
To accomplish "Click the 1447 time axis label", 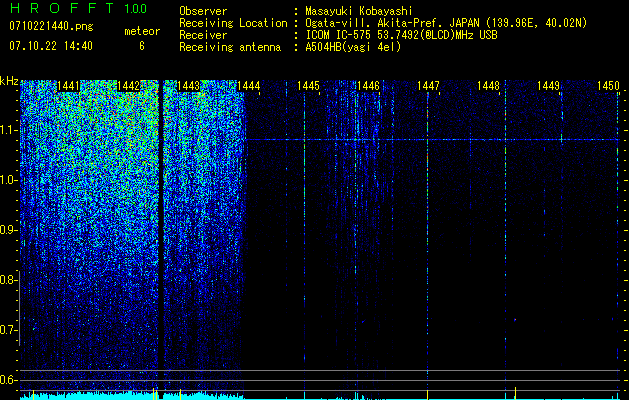I will click(x=428, y=86).
